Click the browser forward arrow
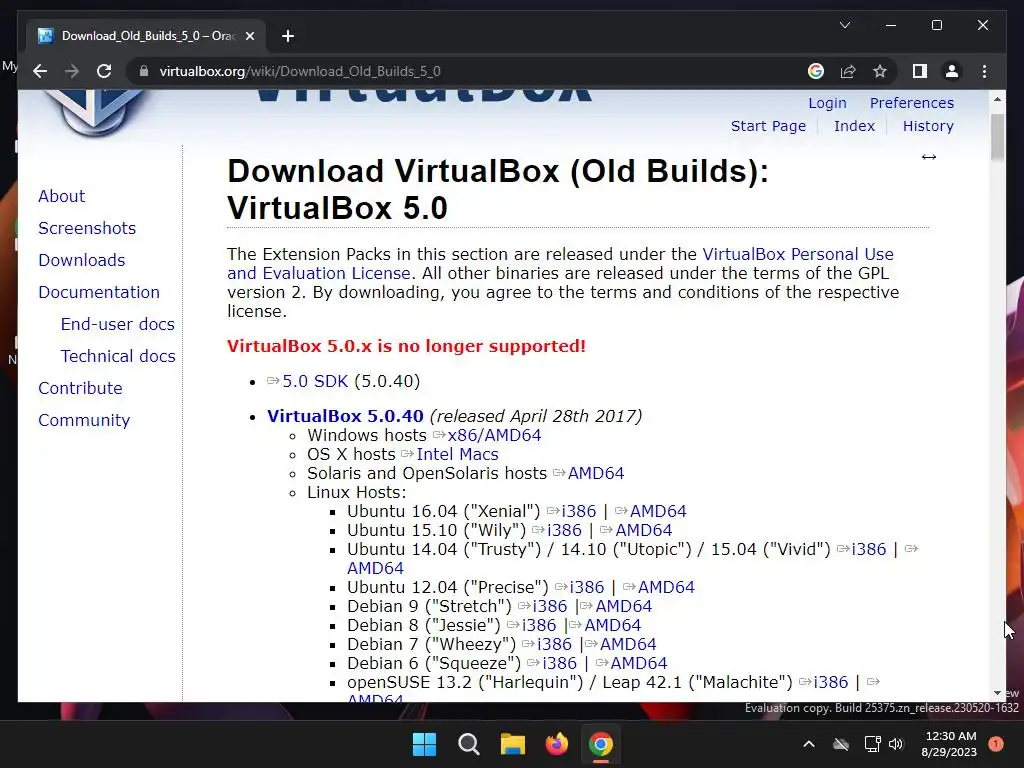 pyautogui.click(x=72, y=71)
